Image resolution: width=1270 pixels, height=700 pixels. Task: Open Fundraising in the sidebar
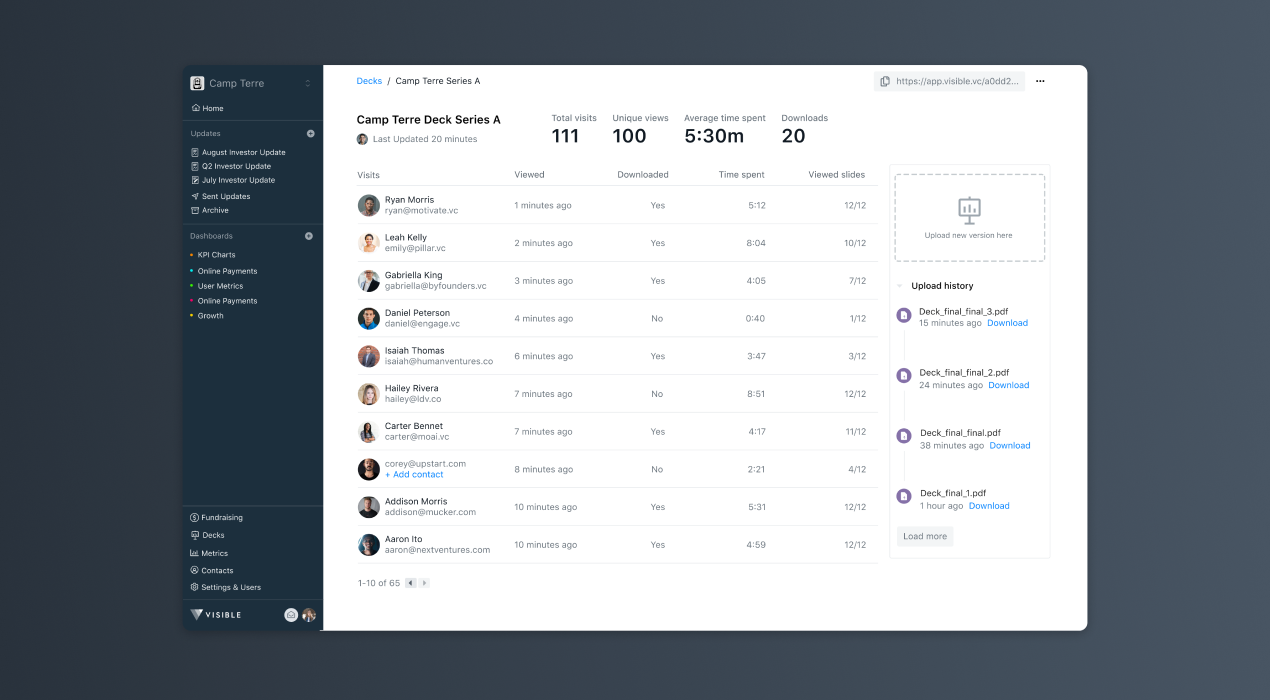pyautogui.click(x=221, y=518)
